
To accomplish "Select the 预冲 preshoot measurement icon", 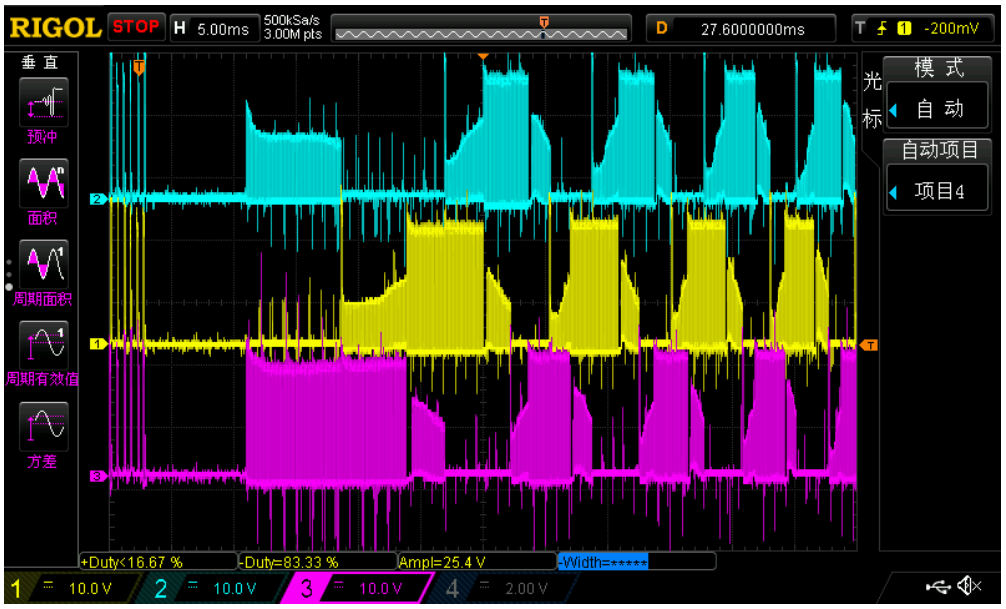I will click(44, 103).
